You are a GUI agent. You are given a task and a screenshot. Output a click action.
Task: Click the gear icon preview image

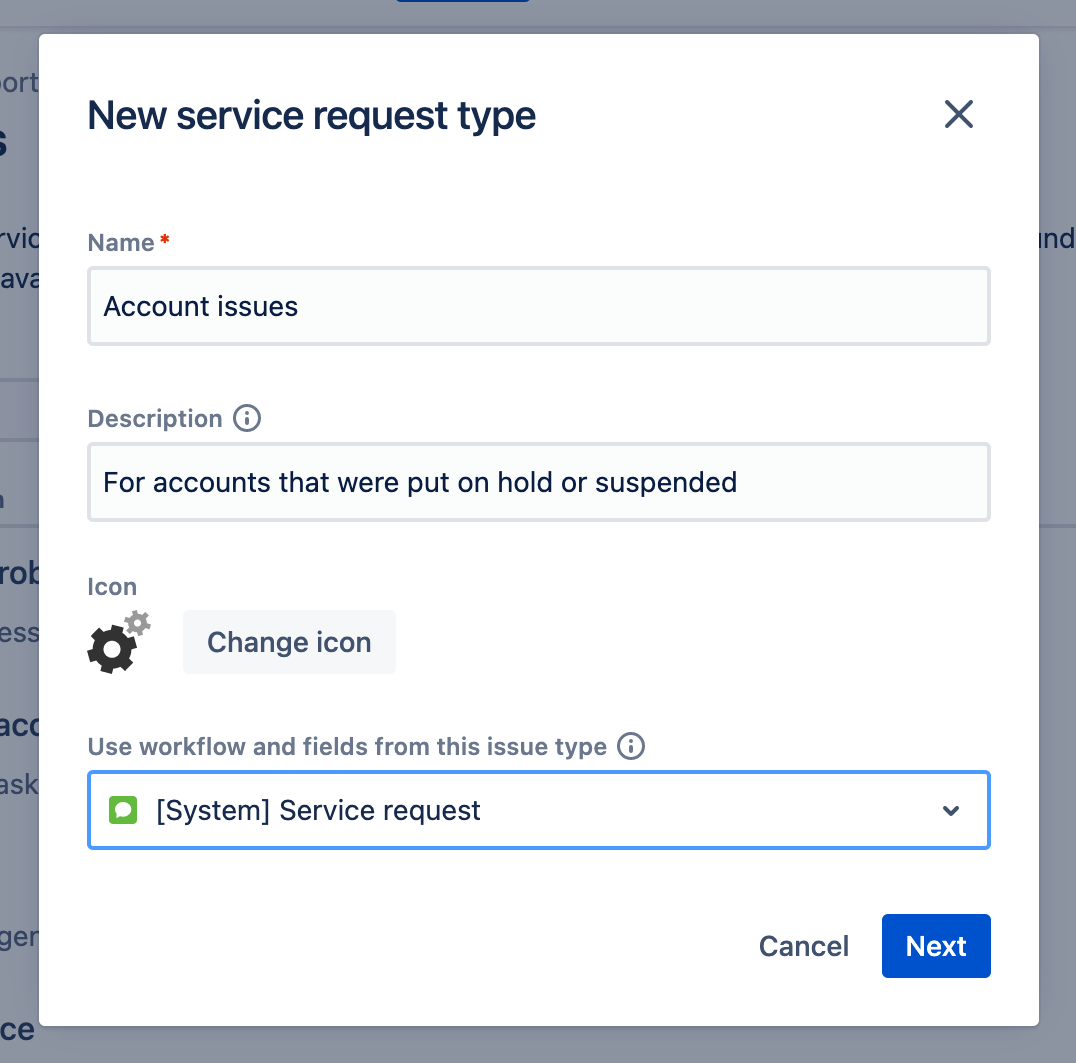click(118, 642)
